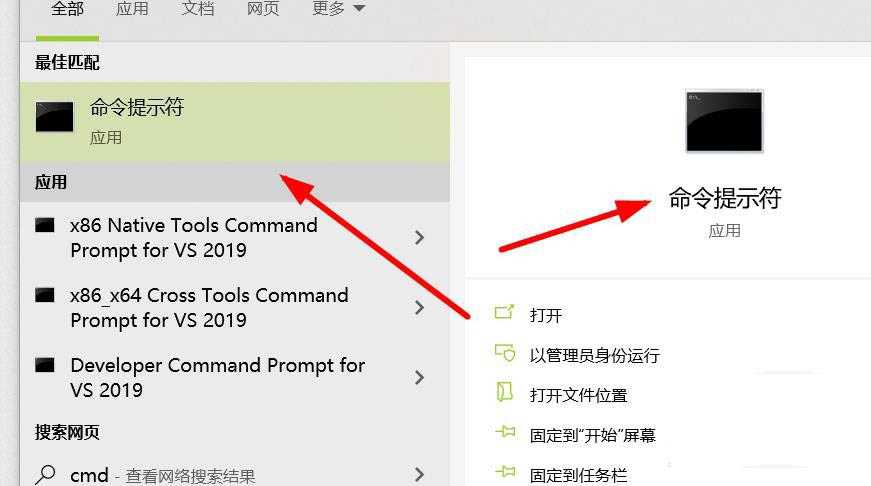Open the 更多 dropdown filter
Screen dimensions: 871x486
click(x=338, y=8)
